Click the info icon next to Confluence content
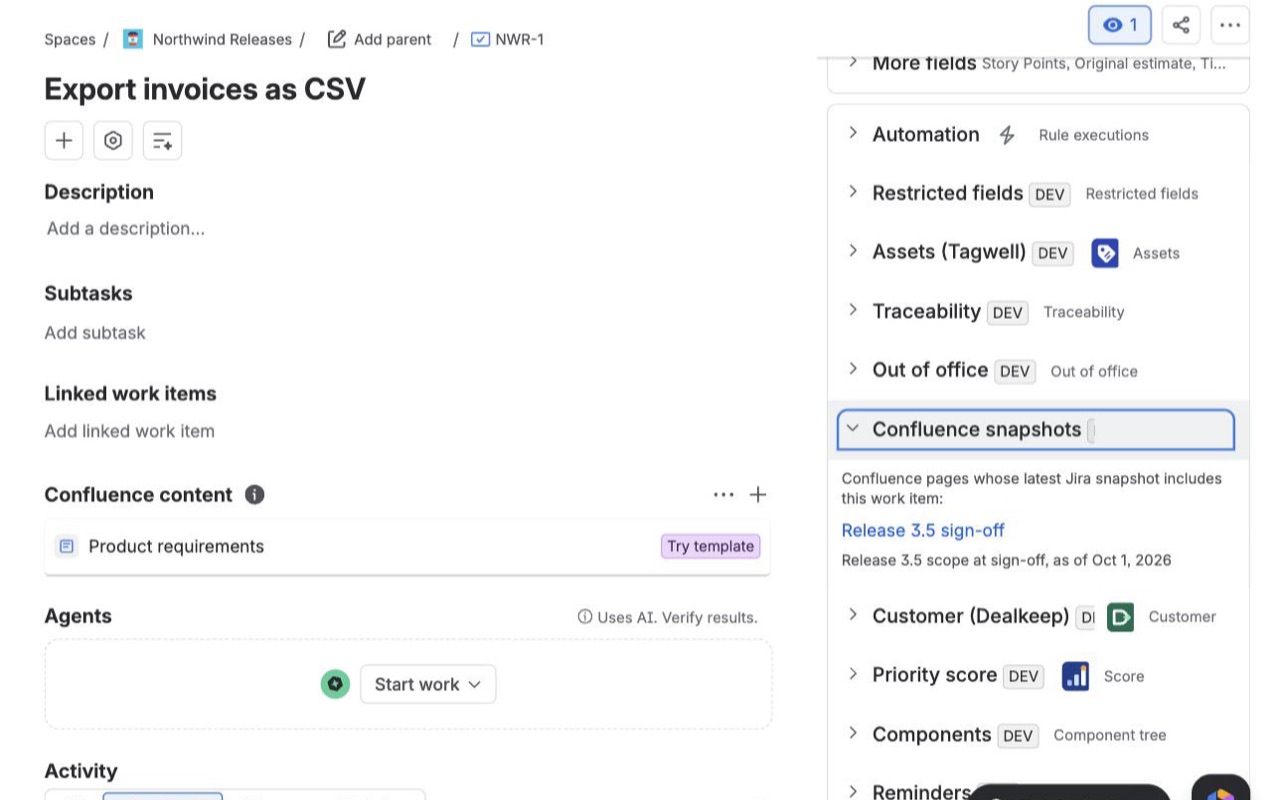Viewport: 1280px width, 800px height. point(255,494)
